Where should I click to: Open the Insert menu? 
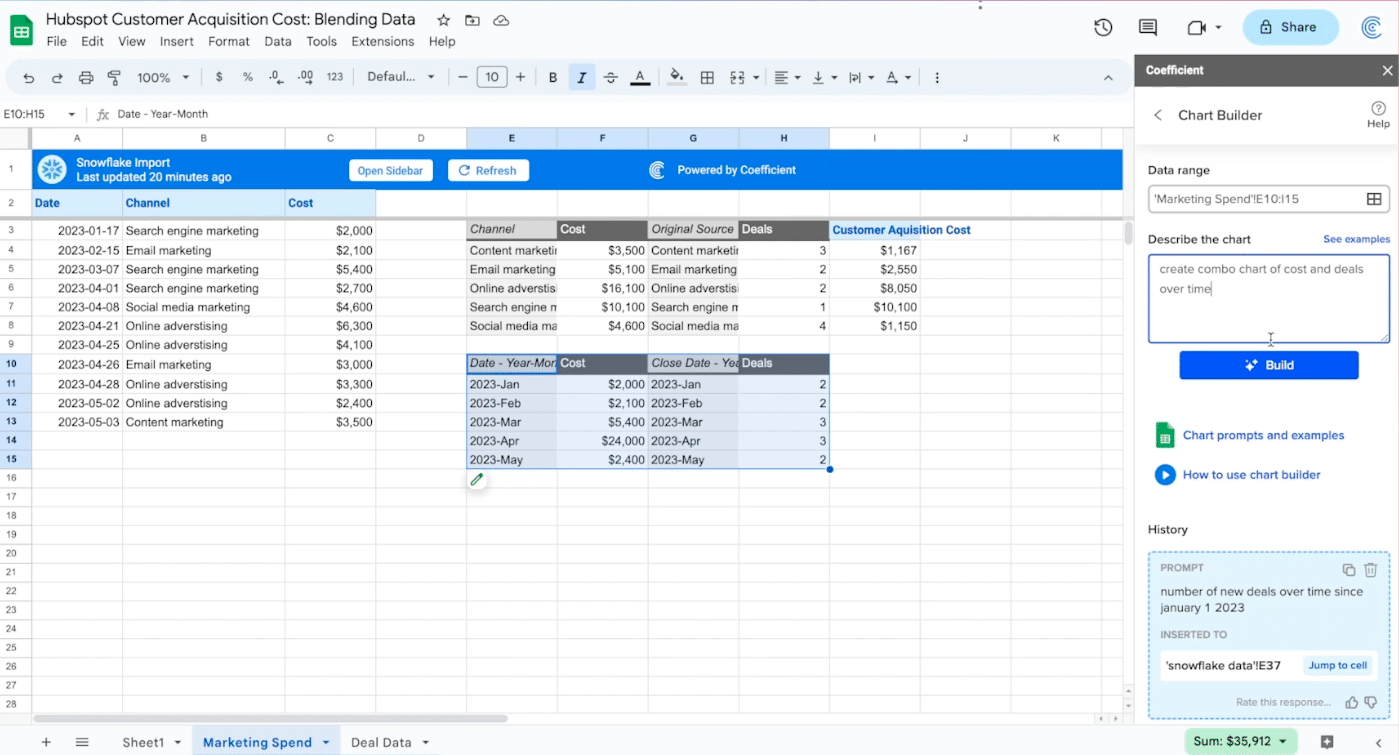pos(177,41)
